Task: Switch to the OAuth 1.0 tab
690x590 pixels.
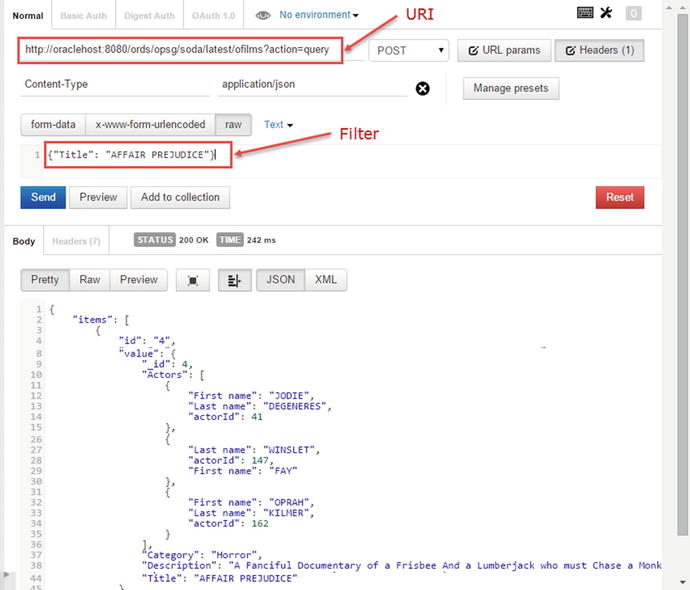Action: click(x=213, y=16)
